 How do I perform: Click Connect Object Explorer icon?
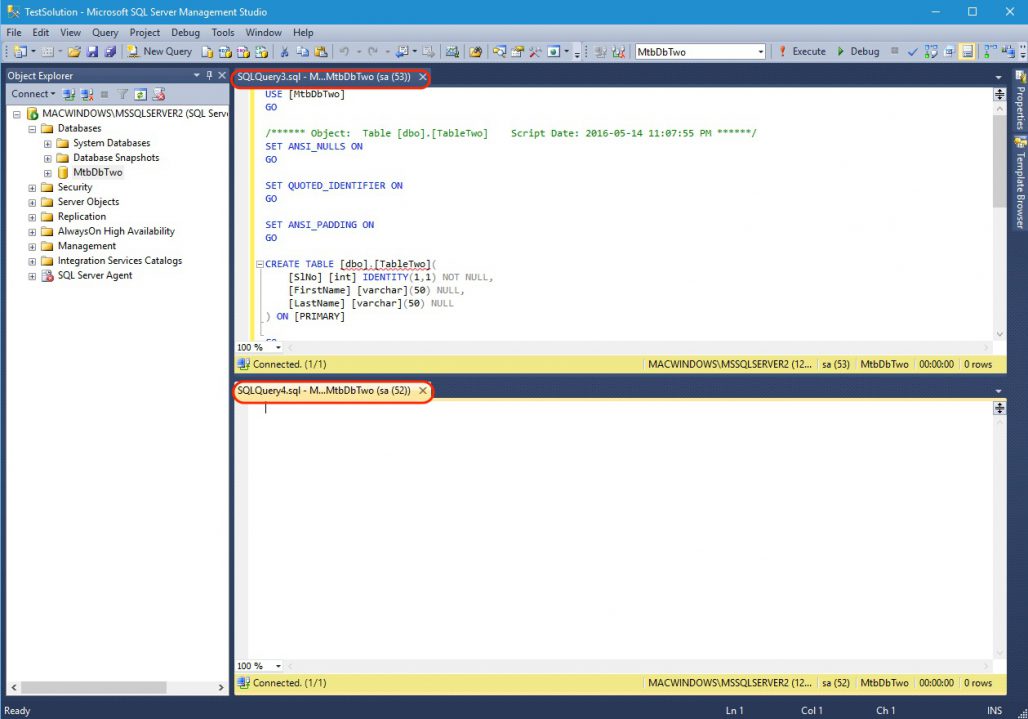[x=69, y=94]
